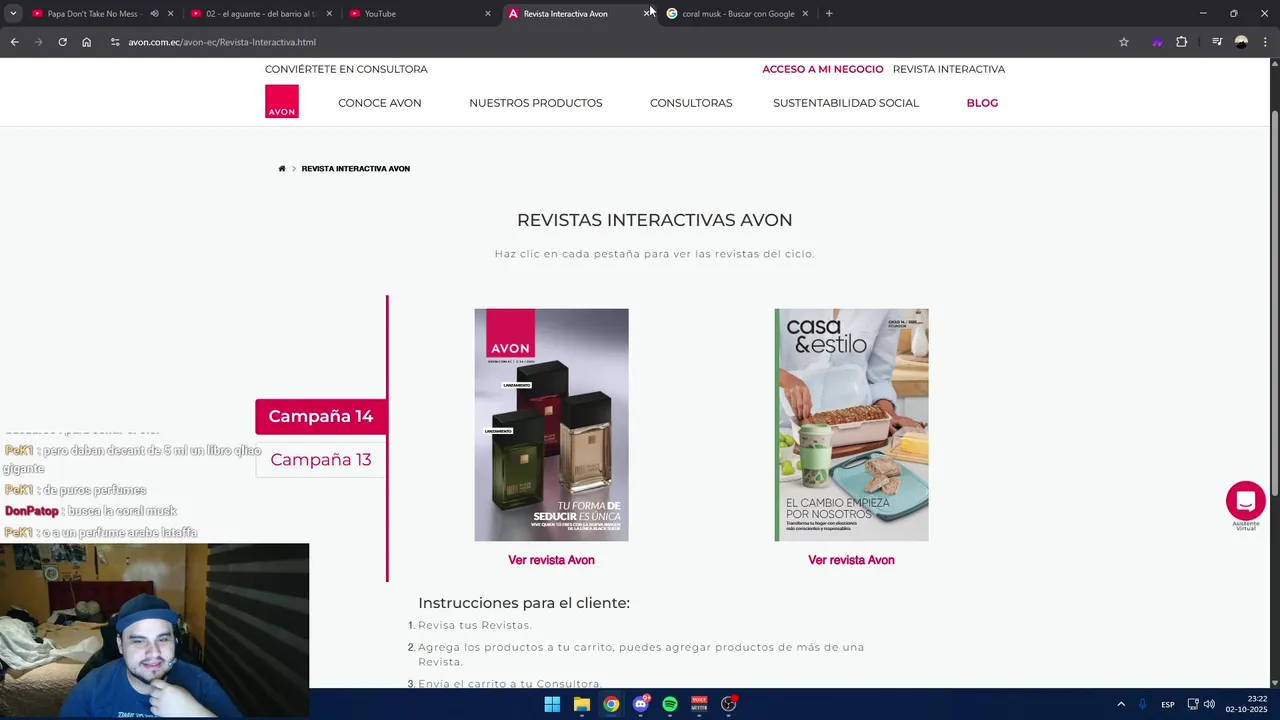View site information icon in address bar
Viewport: 1280px width, 720px height.
[115, 42]
